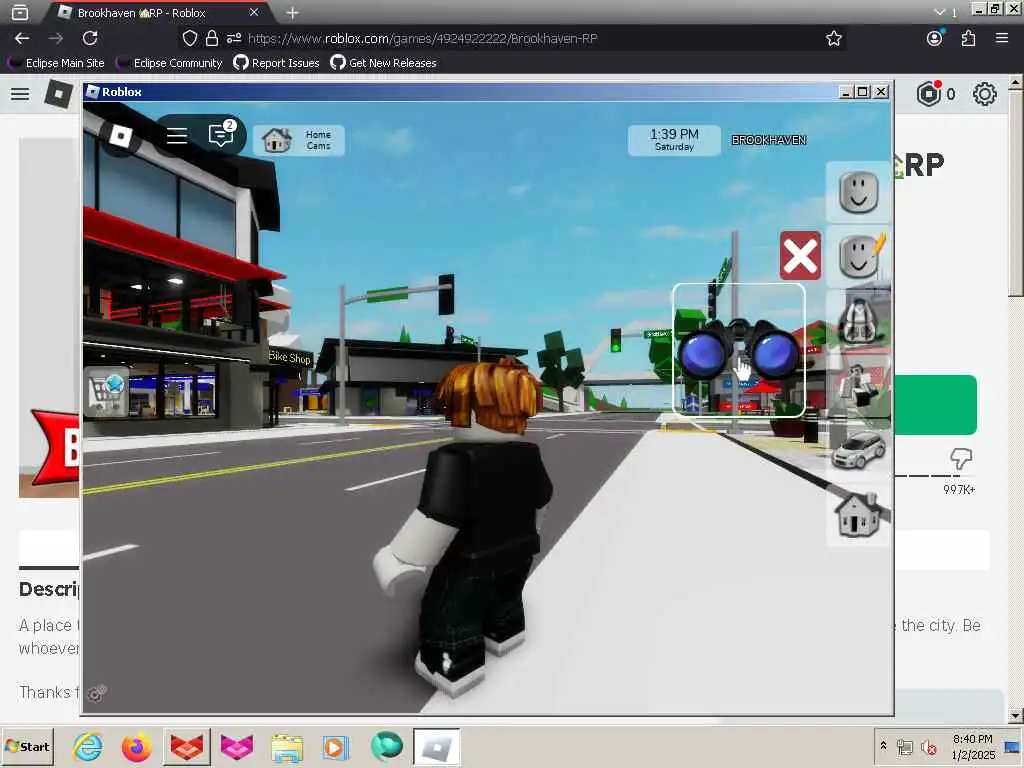The width and height of the screenshot is (1024, 768).
Task: Launch Internet Explorer from taskbar
Action: [88, 746]
